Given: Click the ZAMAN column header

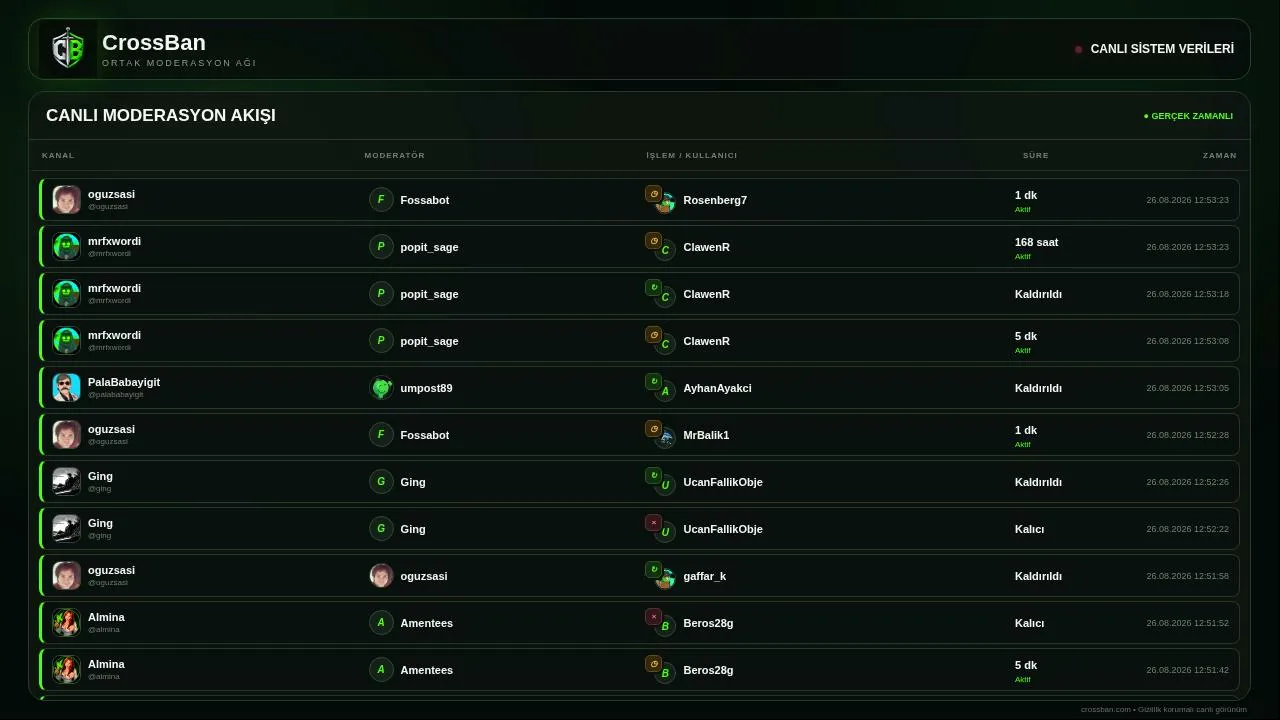Looking at the screenshot, I should 1220,155.
